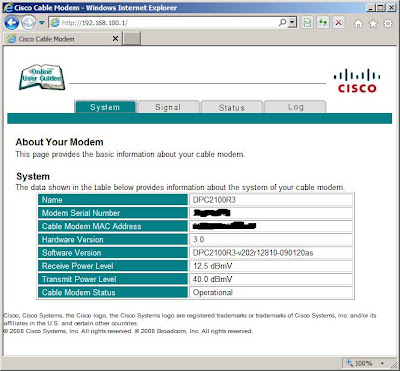This screenshot has height=371, width=400.
Task: Click the red Stop loading X icon
Action: point(339,23)
